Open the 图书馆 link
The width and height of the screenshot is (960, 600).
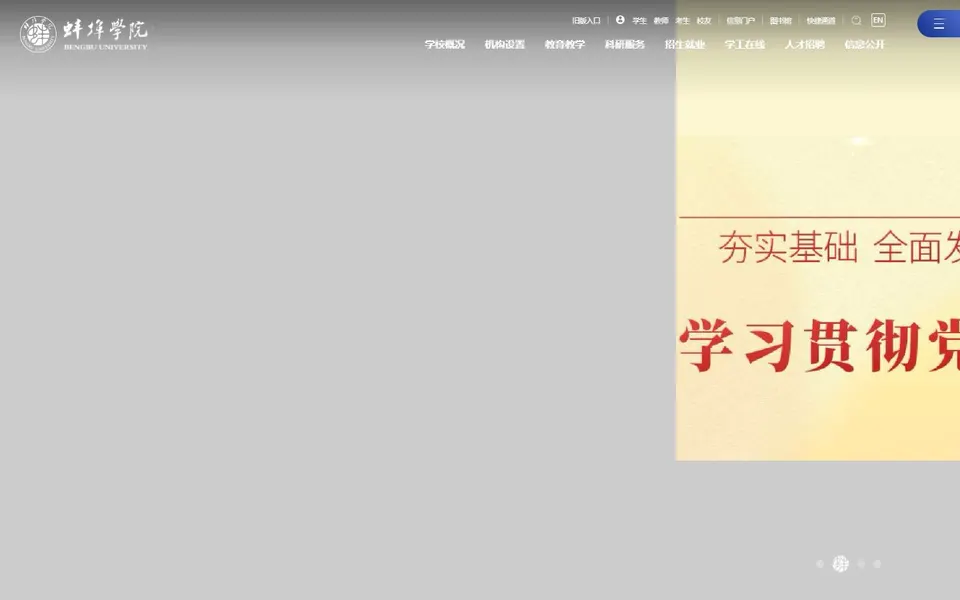[781, 21]
